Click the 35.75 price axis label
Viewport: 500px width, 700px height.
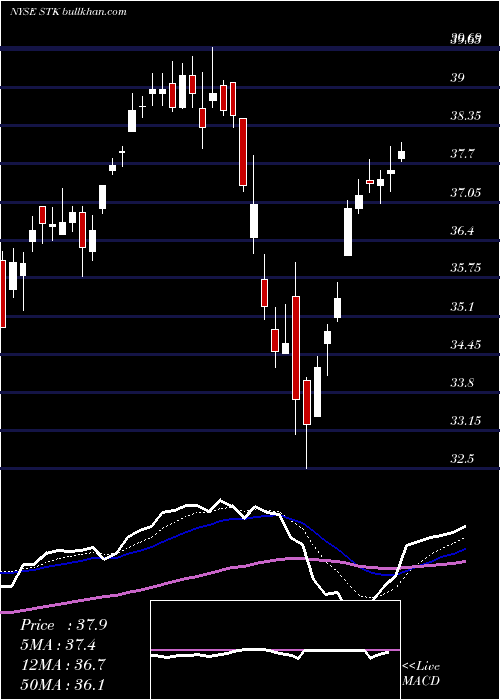[x=465, y=268]
